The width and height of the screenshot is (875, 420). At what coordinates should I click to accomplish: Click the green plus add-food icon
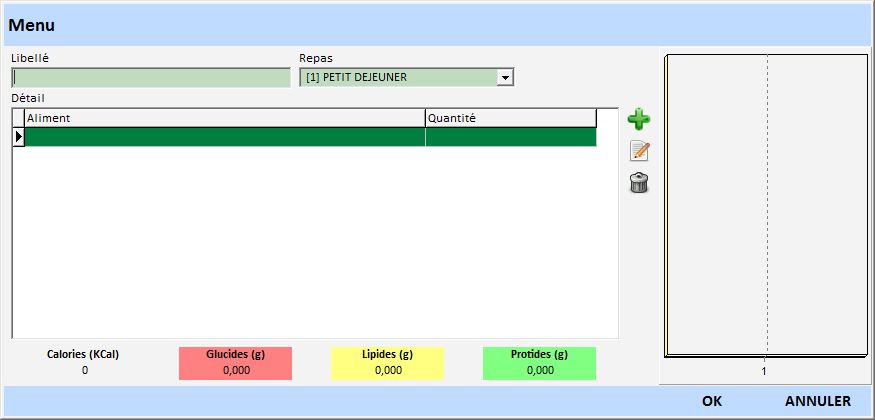(638, 120)
